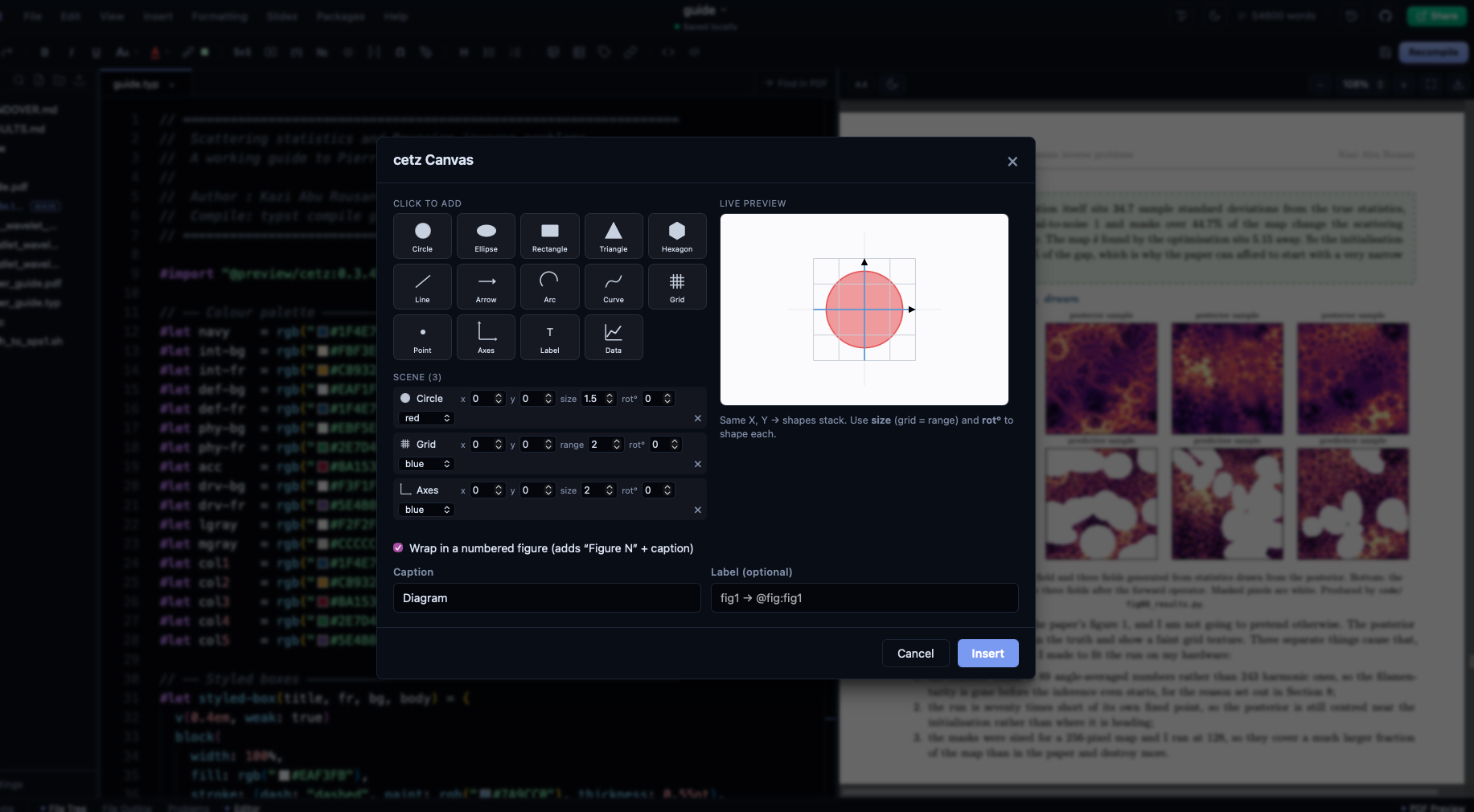Viewport: 1474px width, 812px height.
Task: Add a Rectangle shape
Action: coord(550,236)
